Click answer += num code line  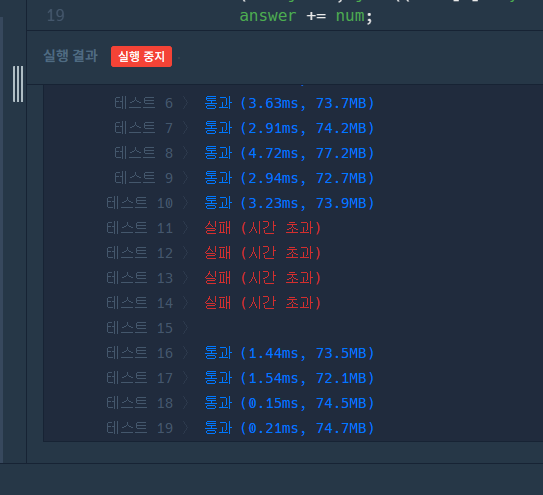click(306, 16)
